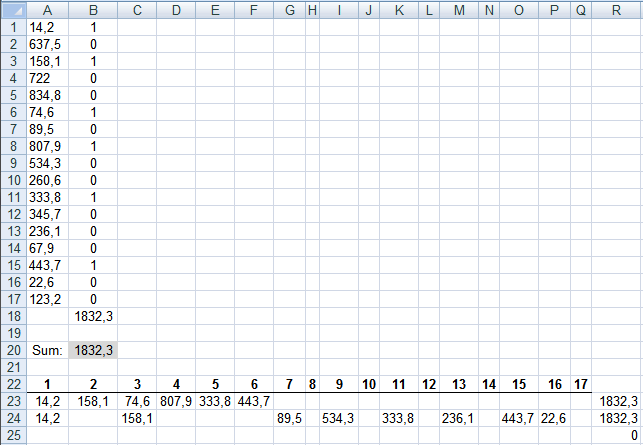The width and height of the screenshot is (643, 445).
Task: Select column A header
Action: (48, 10)
